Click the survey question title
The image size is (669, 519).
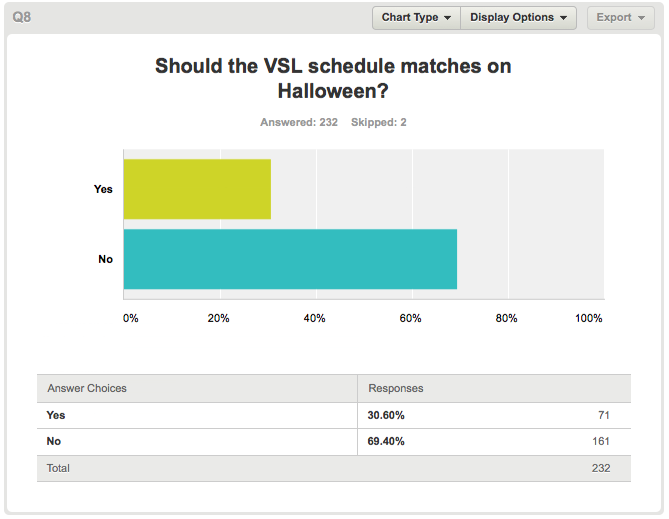click(x=333, y=78)
